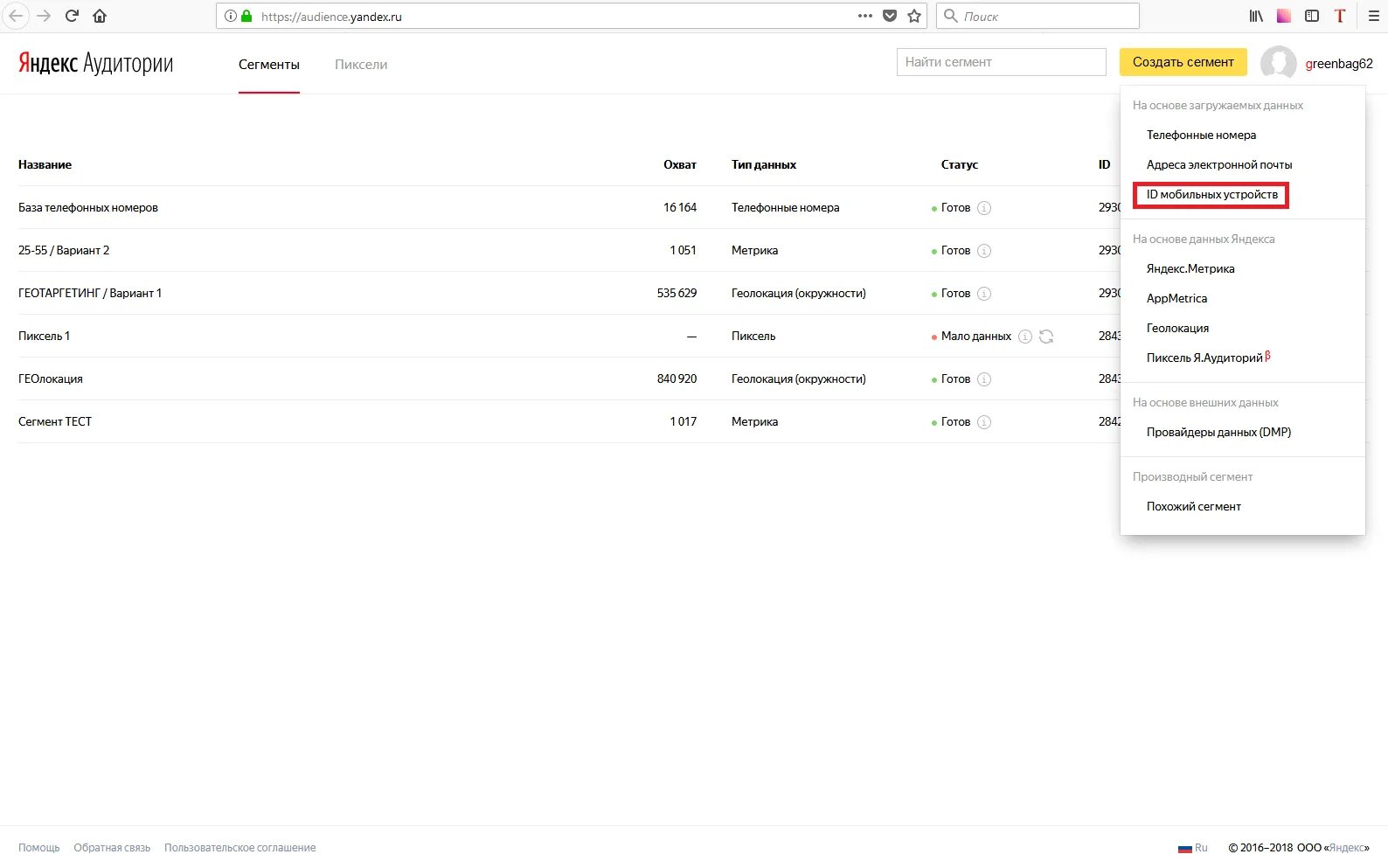The width and height of the screenshot is (1388, 868).
Task: Open segment Сегмент ТЕСТ
Action: (55, 421)
